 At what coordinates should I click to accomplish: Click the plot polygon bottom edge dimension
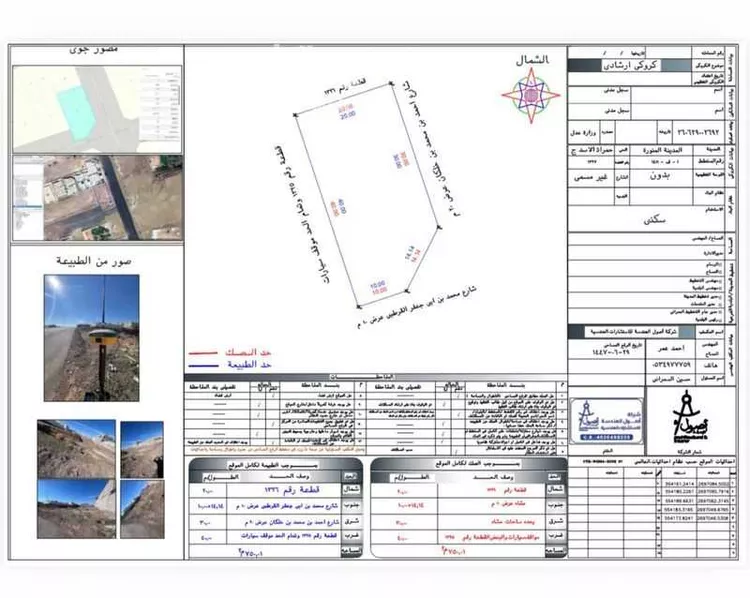click(x=379, y=287)
